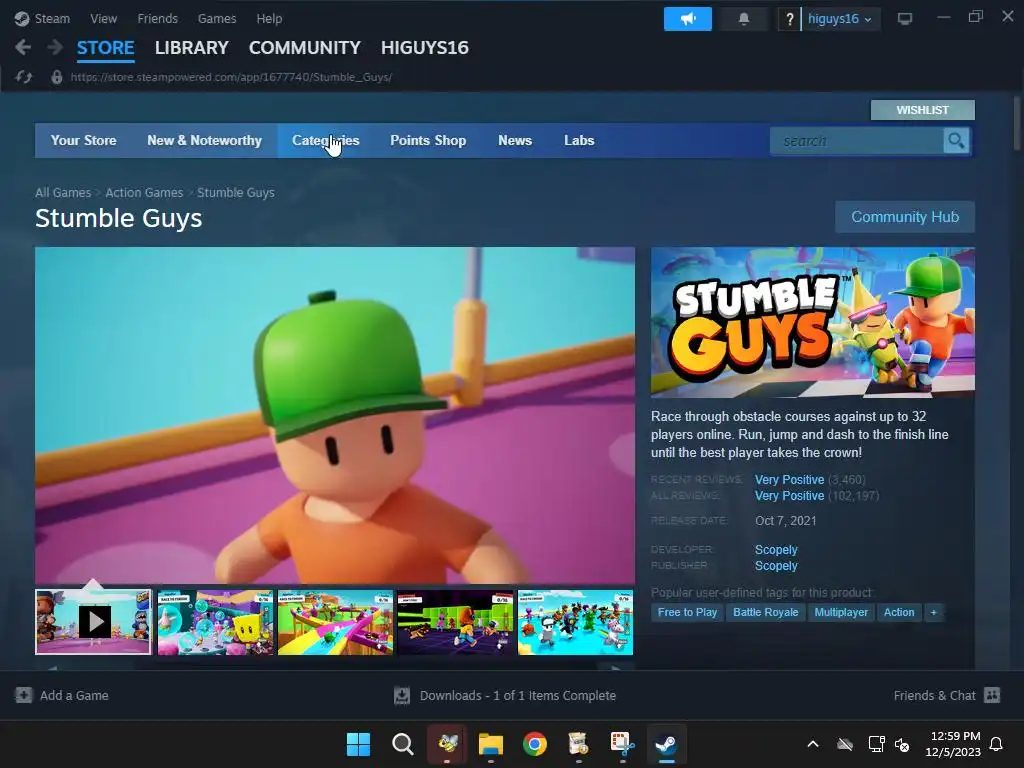Open the notifications bell in Steam header

click(744, 19)
